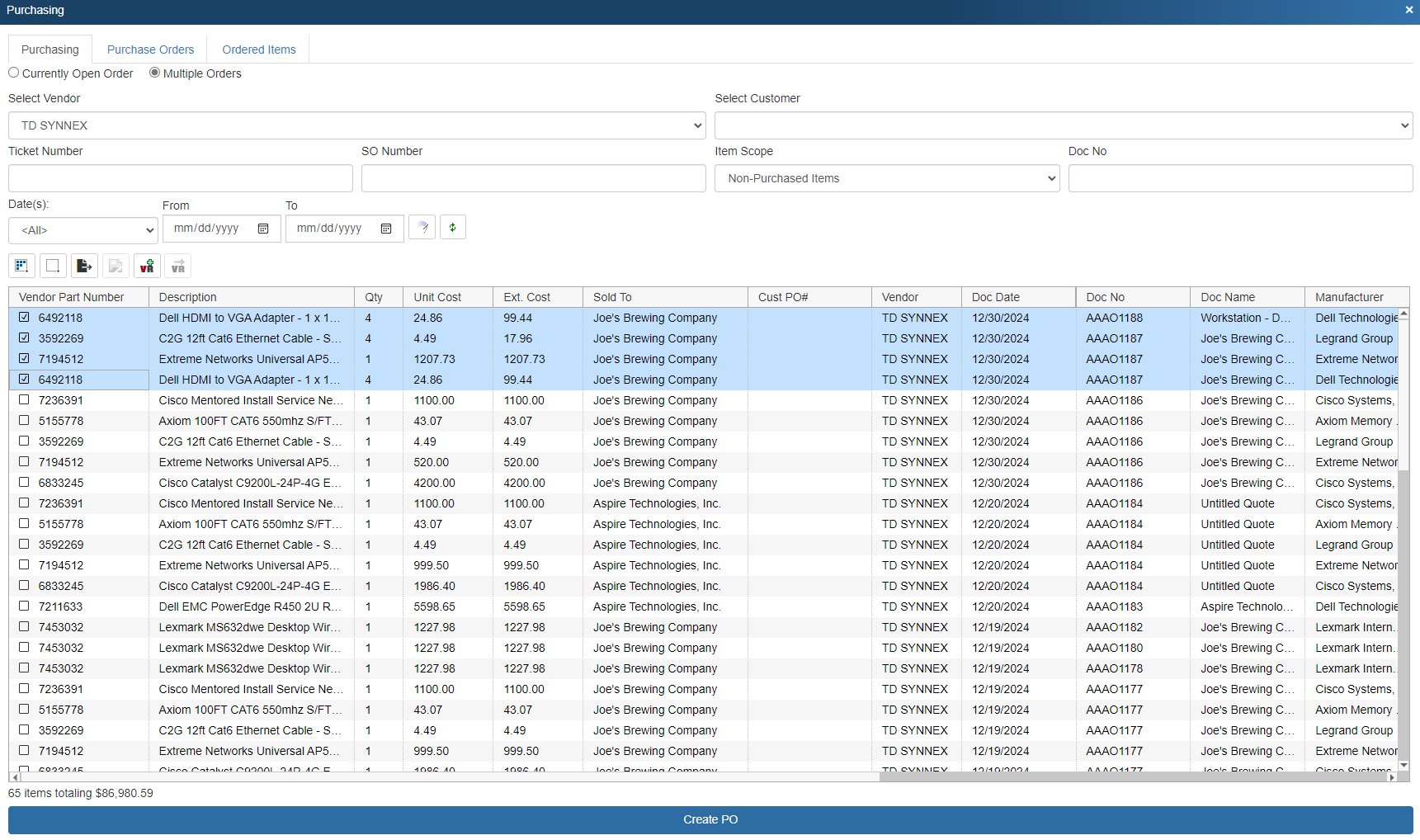Click the red VR add icon
This screenshot has width=1420, height=840.
(x=147, y=266)
